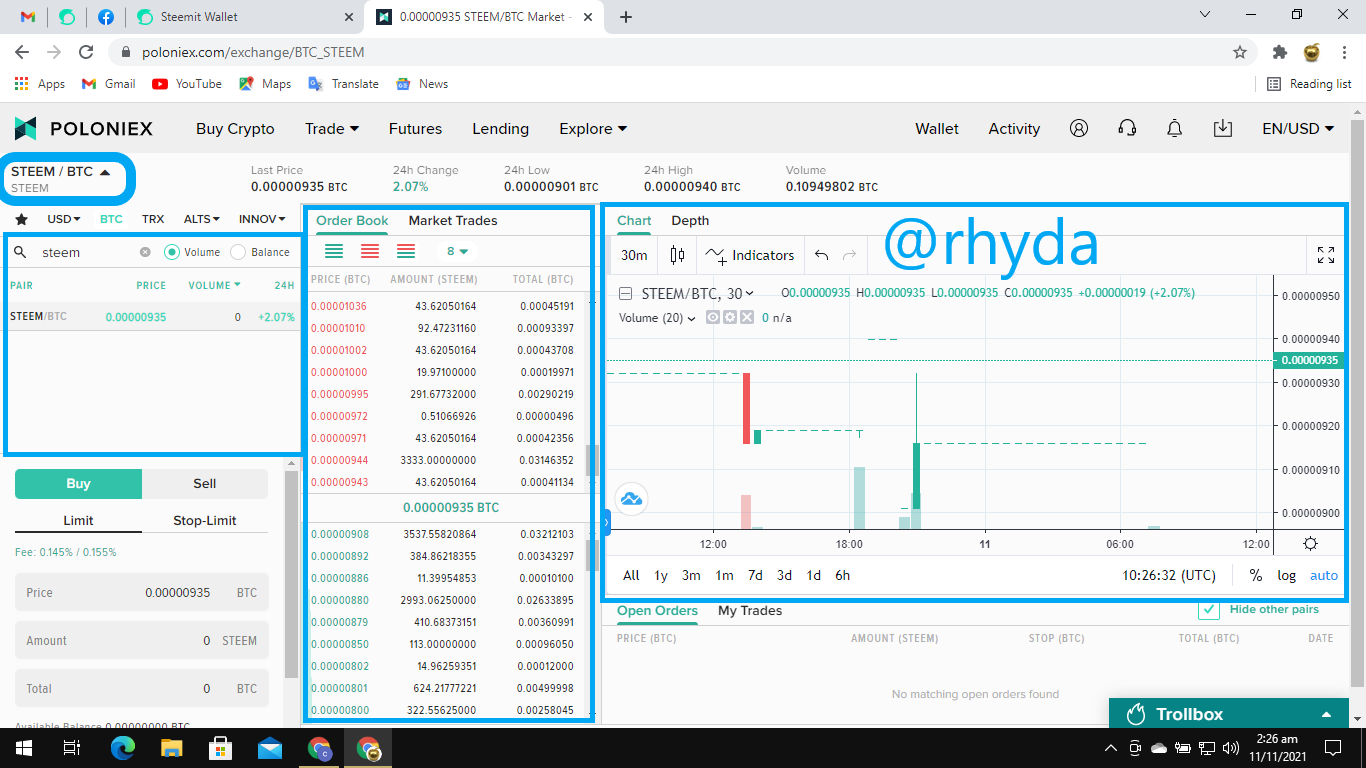Click the Sell button
Image resolution: width=1366 pixels, height=768 pixels.
(x=205, y=483)
